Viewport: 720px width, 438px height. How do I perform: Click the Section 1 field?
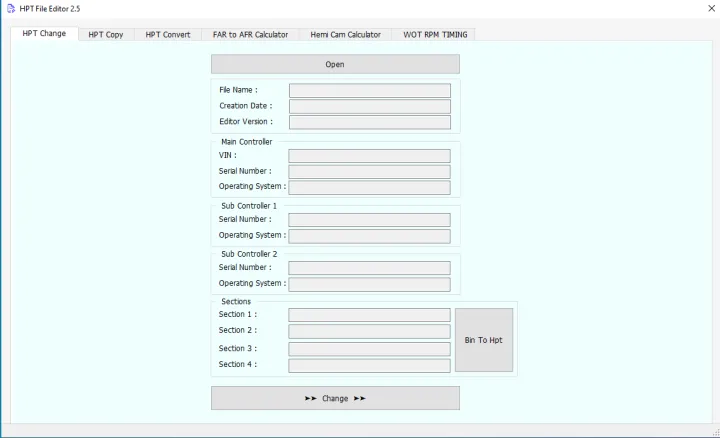[x=369, y=315]
